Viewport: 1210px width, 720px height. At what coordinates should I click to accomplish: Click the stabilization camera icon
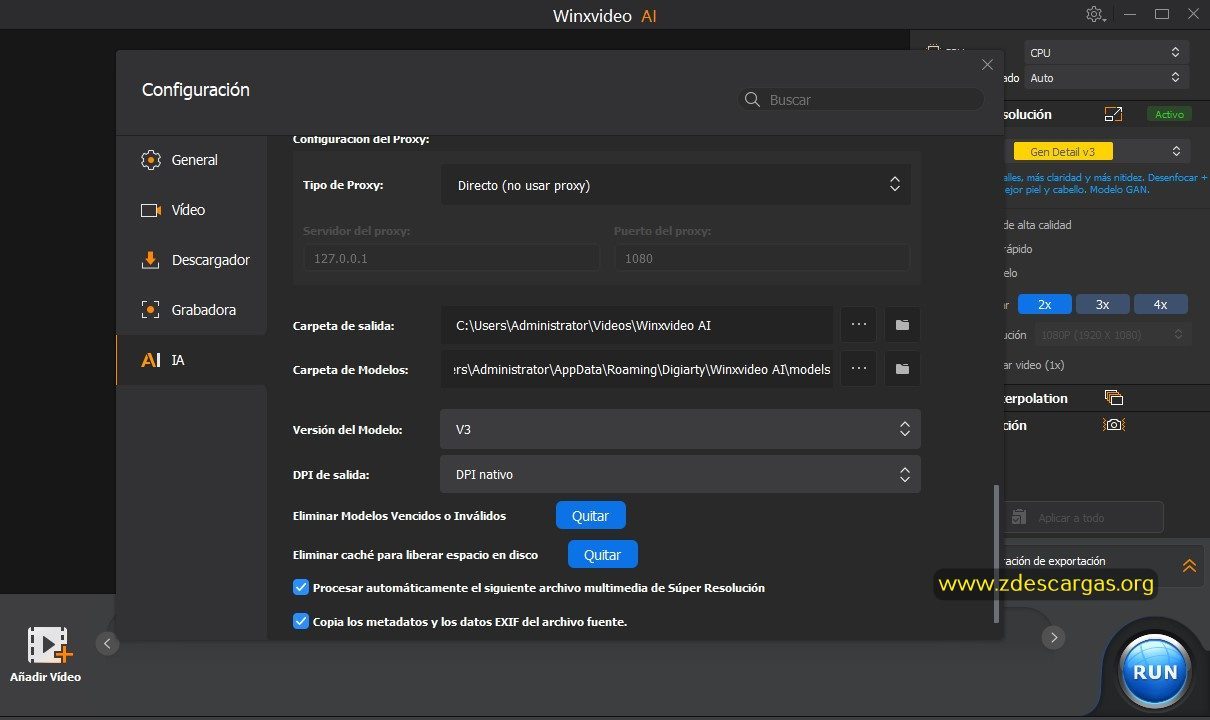click(x=1114, y=425)
